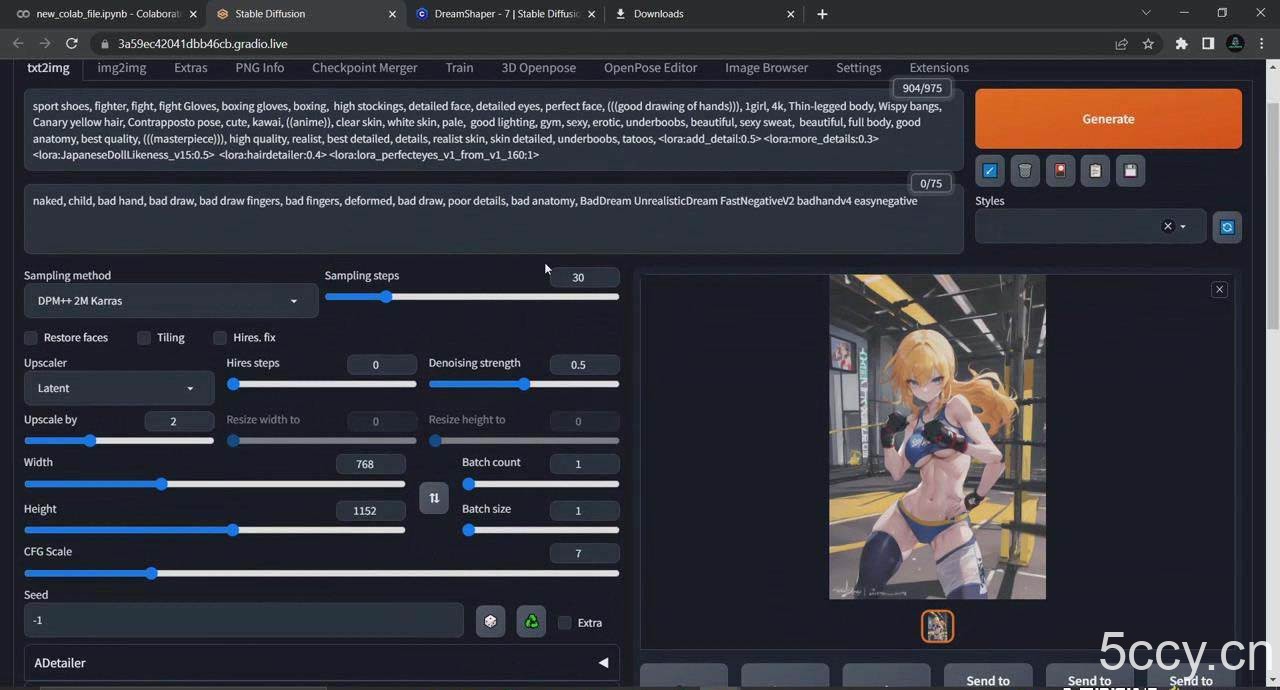Viewport: 1280px width, 690px height.
Task: Open the Chrome extensions puzzle icon
Action: pyautogui.click(x=1181, y=44)
